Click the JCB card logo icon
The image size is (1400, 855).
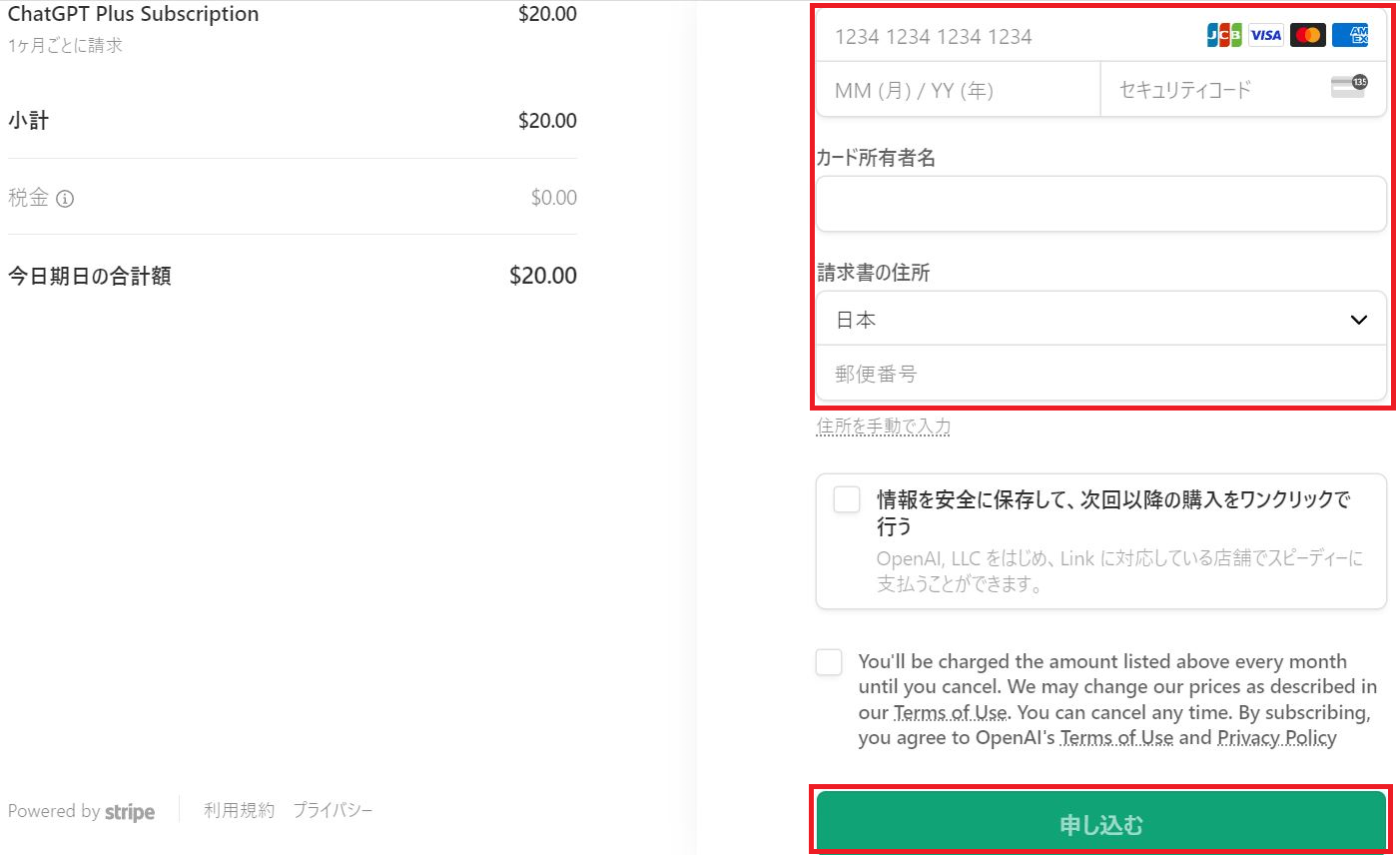[1224, 36]
